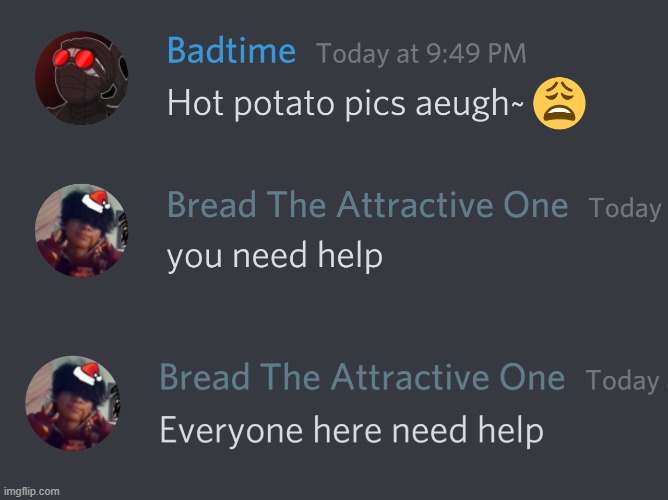
Task: Click the word aeugh~ before the emoji
Action: (x=469, y=103)
